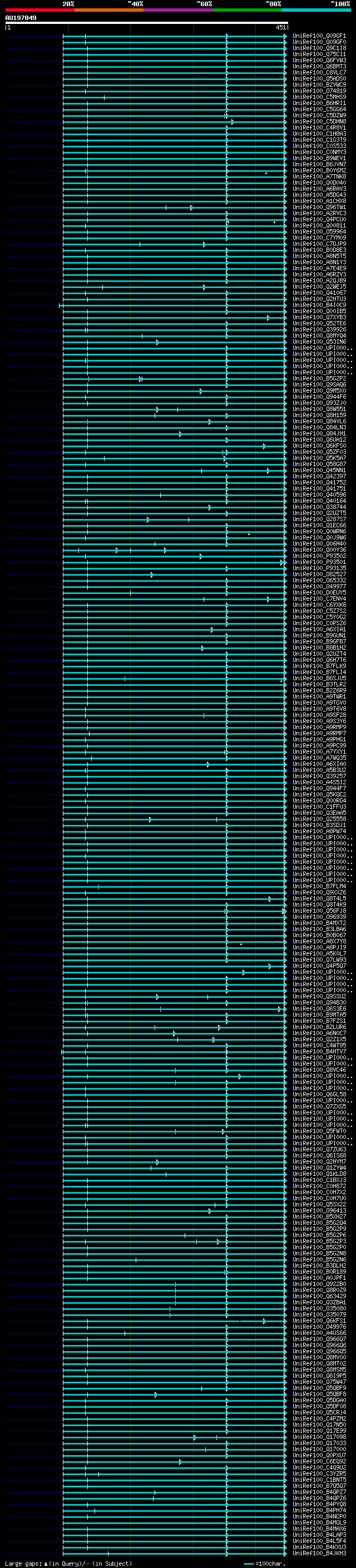
Task: Open hit UniRef100_Q9C1I8
Action: pyautogui.click(x=319, y=48)
